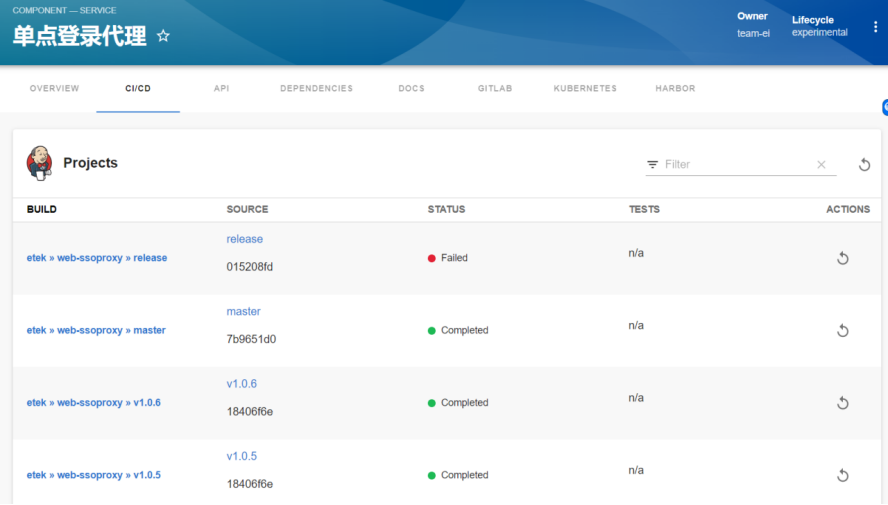
Task: Type in the Filter input field
Action: 735,164
